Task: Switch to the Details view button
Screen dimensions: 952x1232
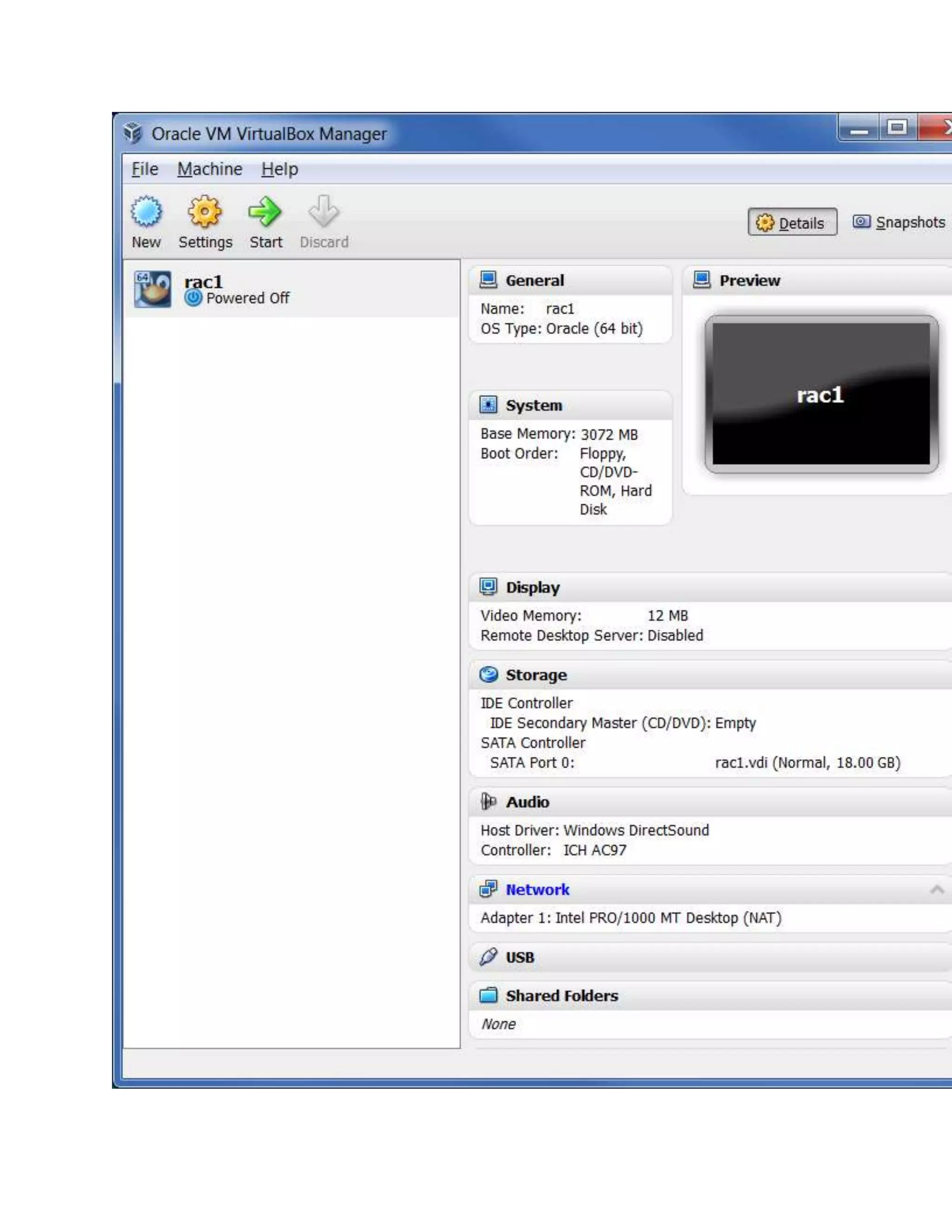Action: [792, 223]
